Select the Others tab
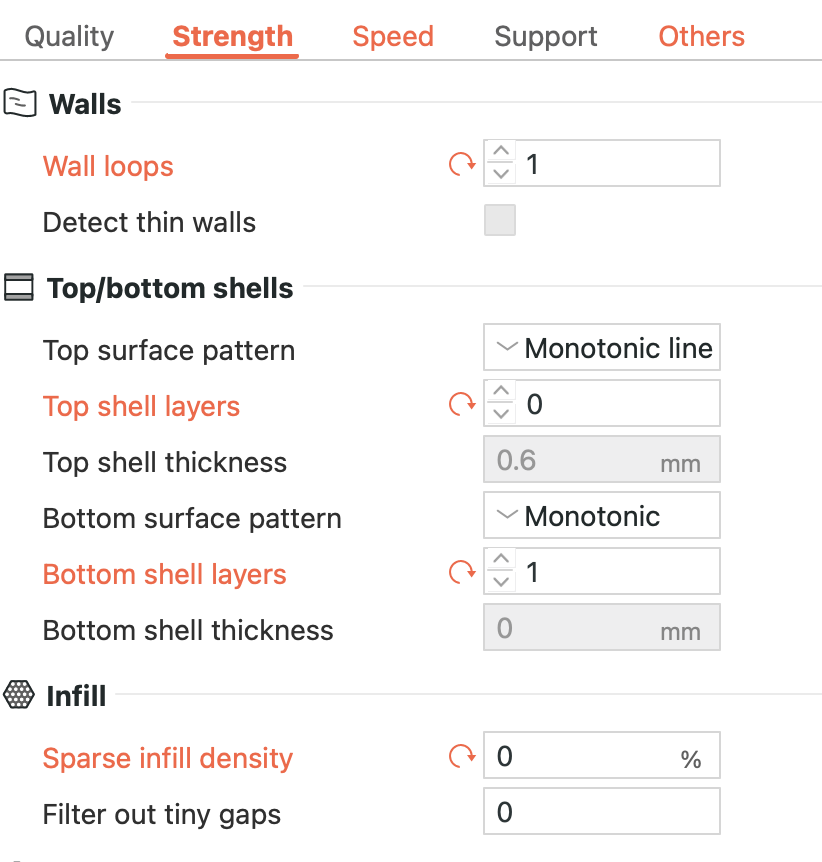The height and width of the screenshot is (862, 822). pos(701,37)
